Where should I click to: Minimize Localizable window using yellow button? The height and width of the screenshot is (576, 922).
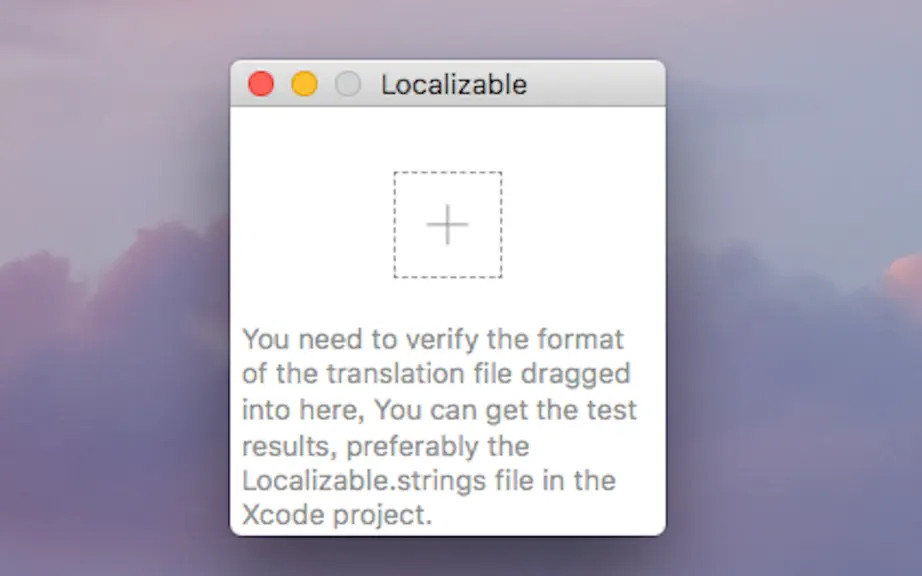(x=305, y=83)
